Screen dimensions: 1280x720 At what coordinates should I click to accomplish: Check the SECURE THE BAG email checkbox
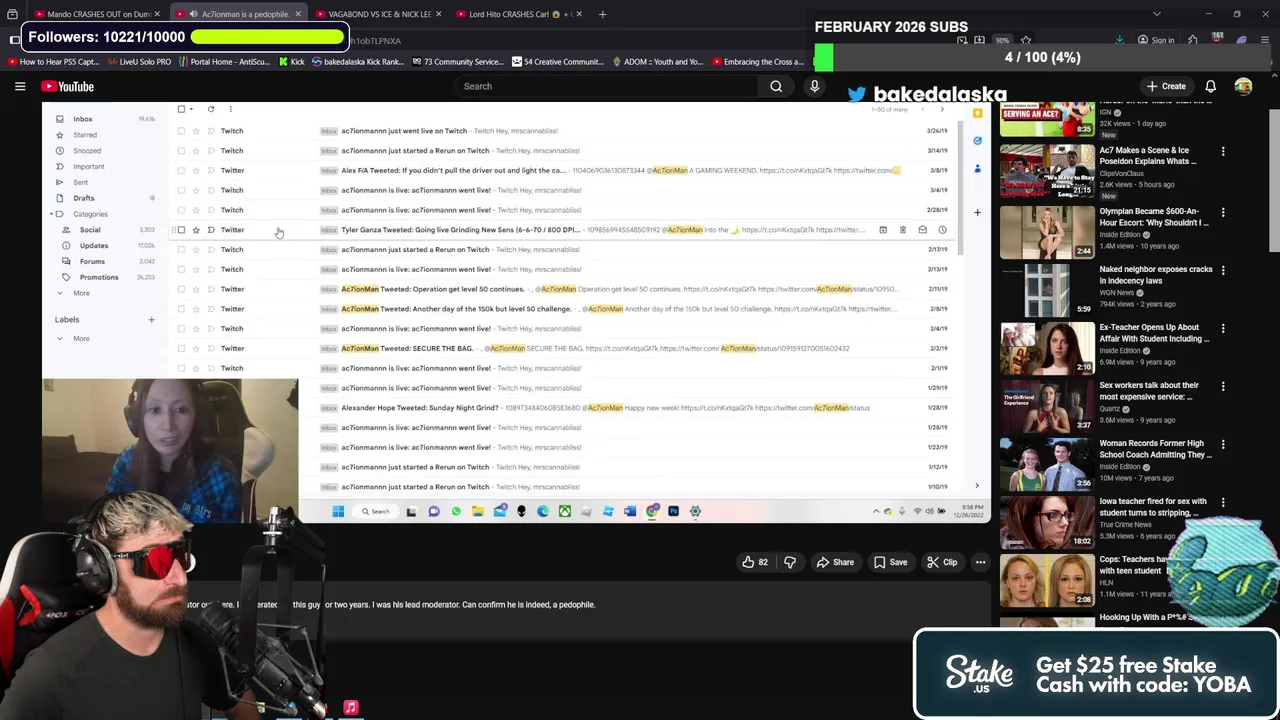pos(181,348)
